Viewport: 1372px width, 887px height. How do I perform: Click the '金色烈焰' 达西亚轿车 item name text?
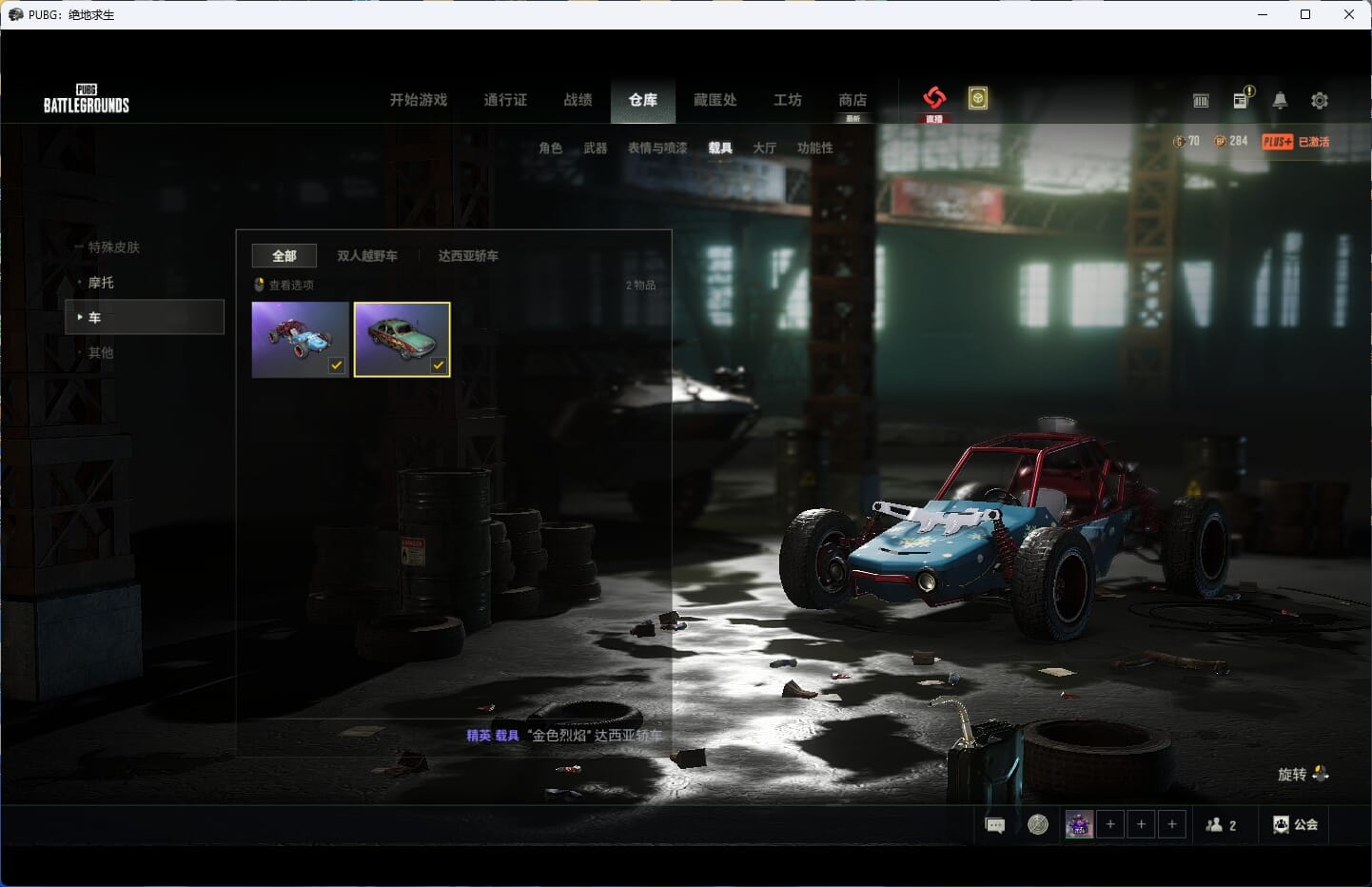(x=594, y=735)
